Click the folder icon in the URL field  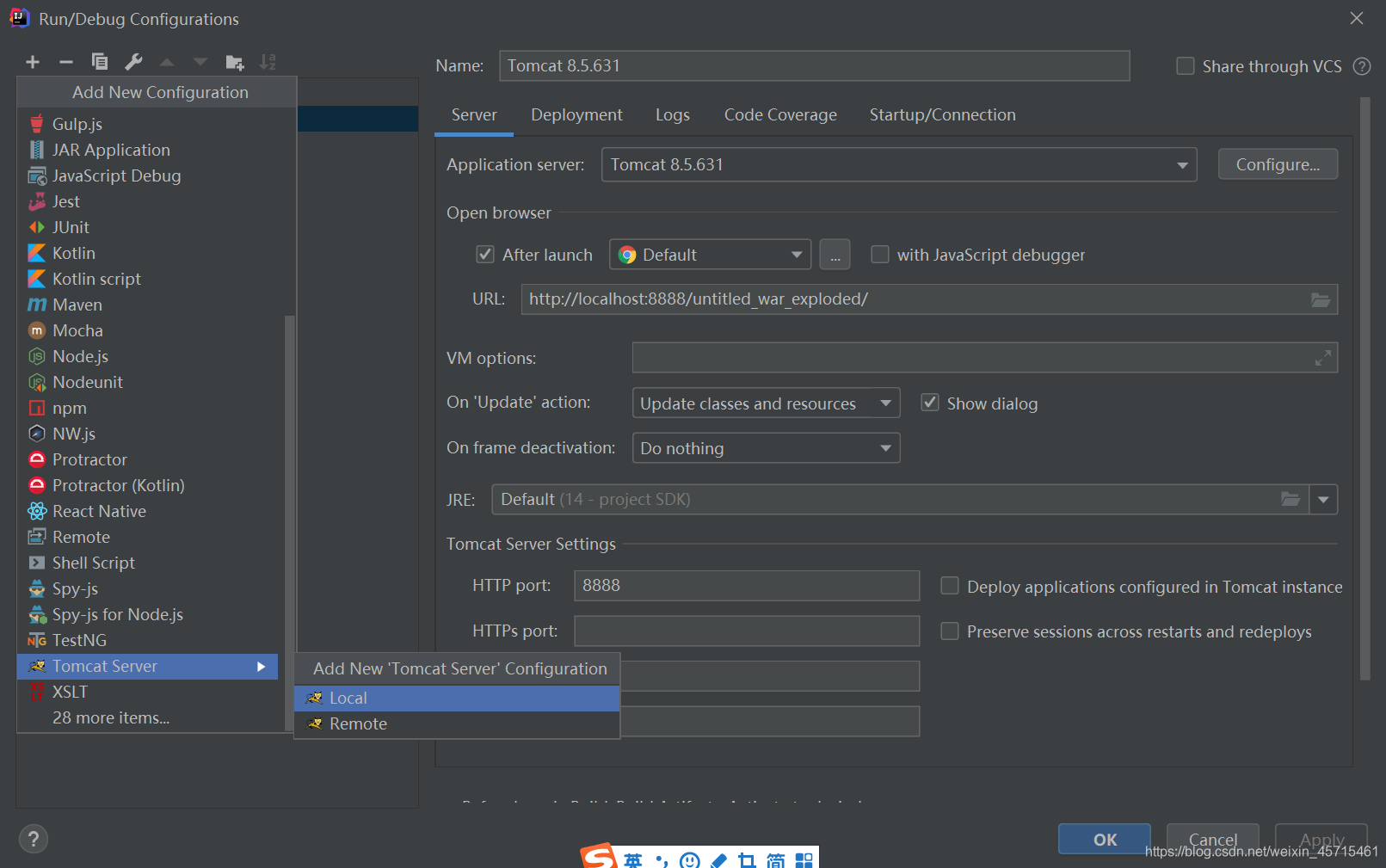pyautogui.click(x=1321, y=299)
